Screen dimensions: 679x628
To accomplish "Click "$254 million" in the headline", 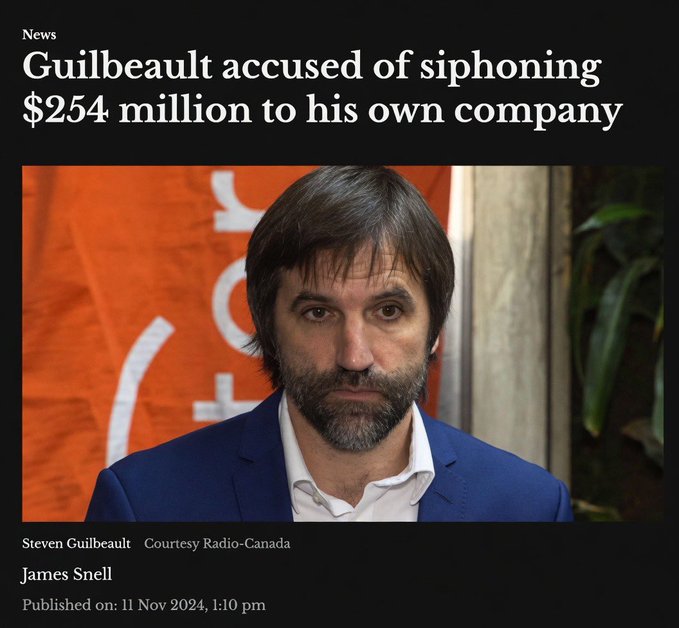I will 136,110.
